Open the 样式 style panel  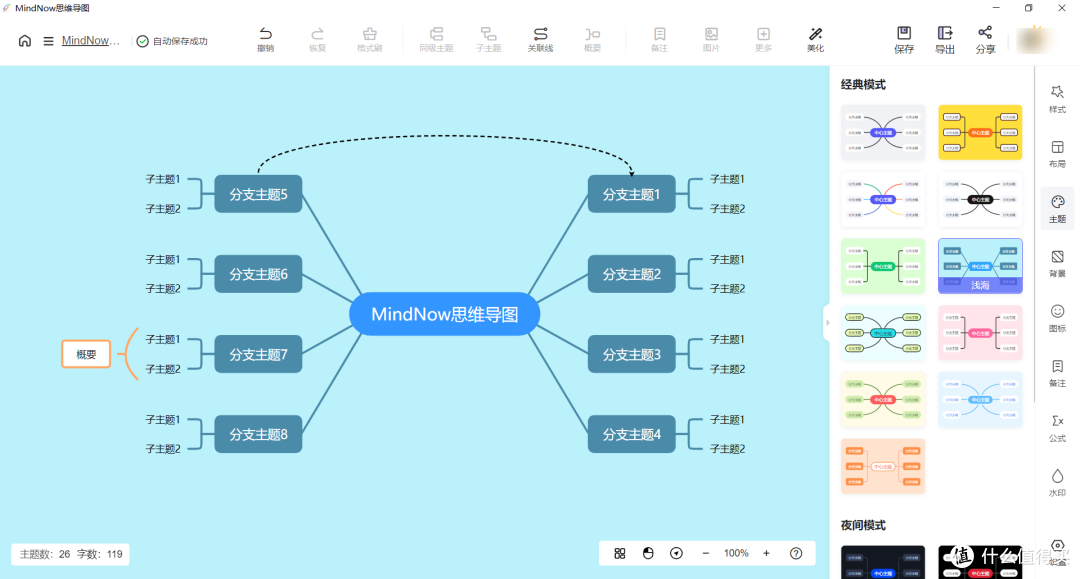click(x=1057, y=99)
